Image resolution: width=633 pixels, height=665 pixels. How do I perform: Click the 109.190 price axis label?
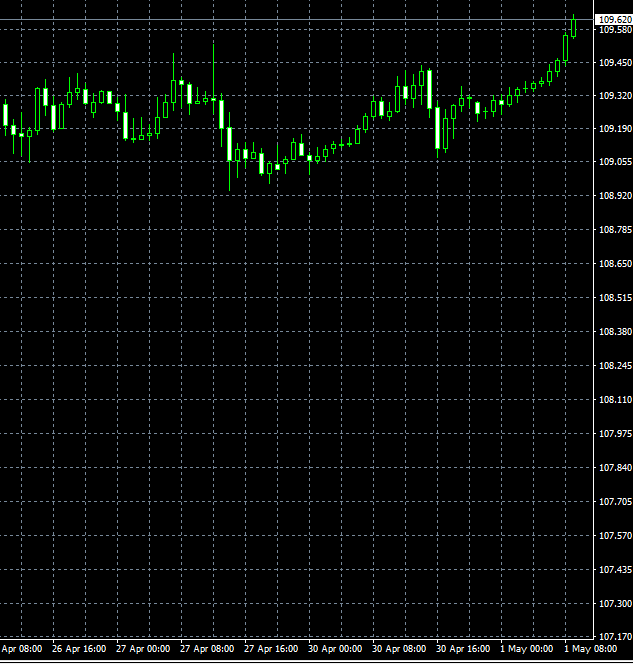[615, 129]
